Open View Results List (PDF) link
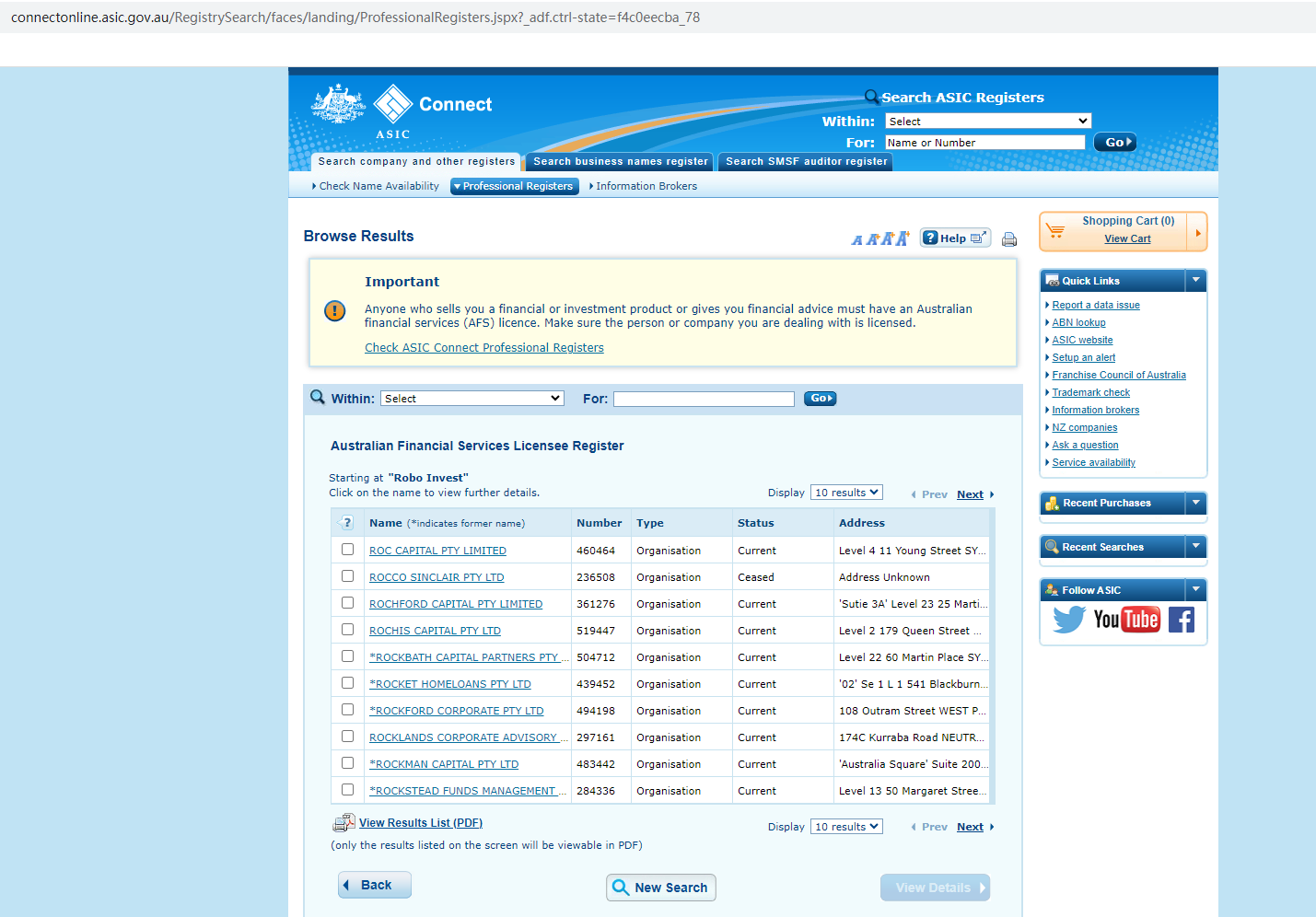Viewport: 1316px width, 917px height. (x=421, y=823)
